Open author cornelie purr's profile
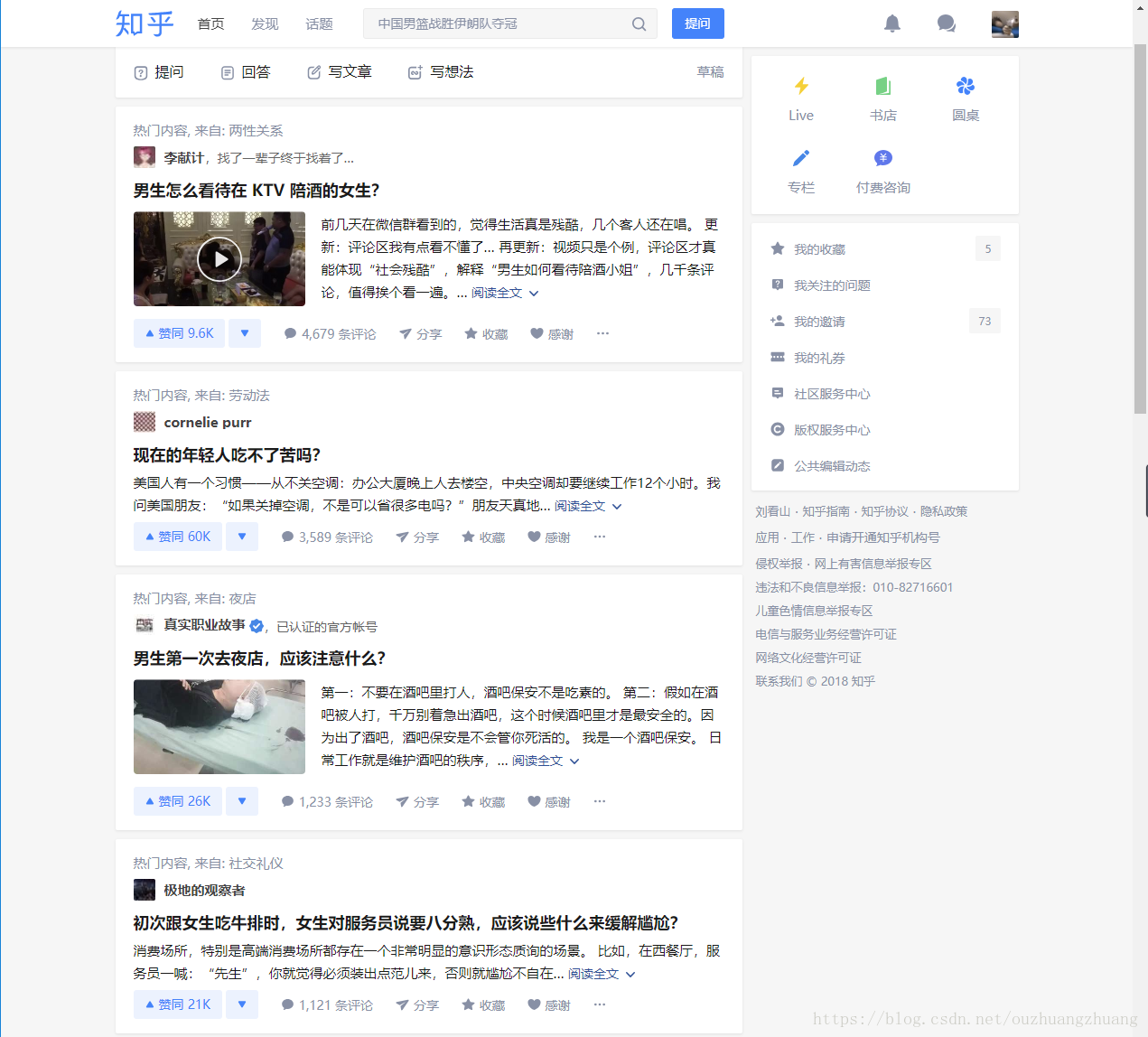This screenshot has width=1148, height=1037. coord(208,423)
